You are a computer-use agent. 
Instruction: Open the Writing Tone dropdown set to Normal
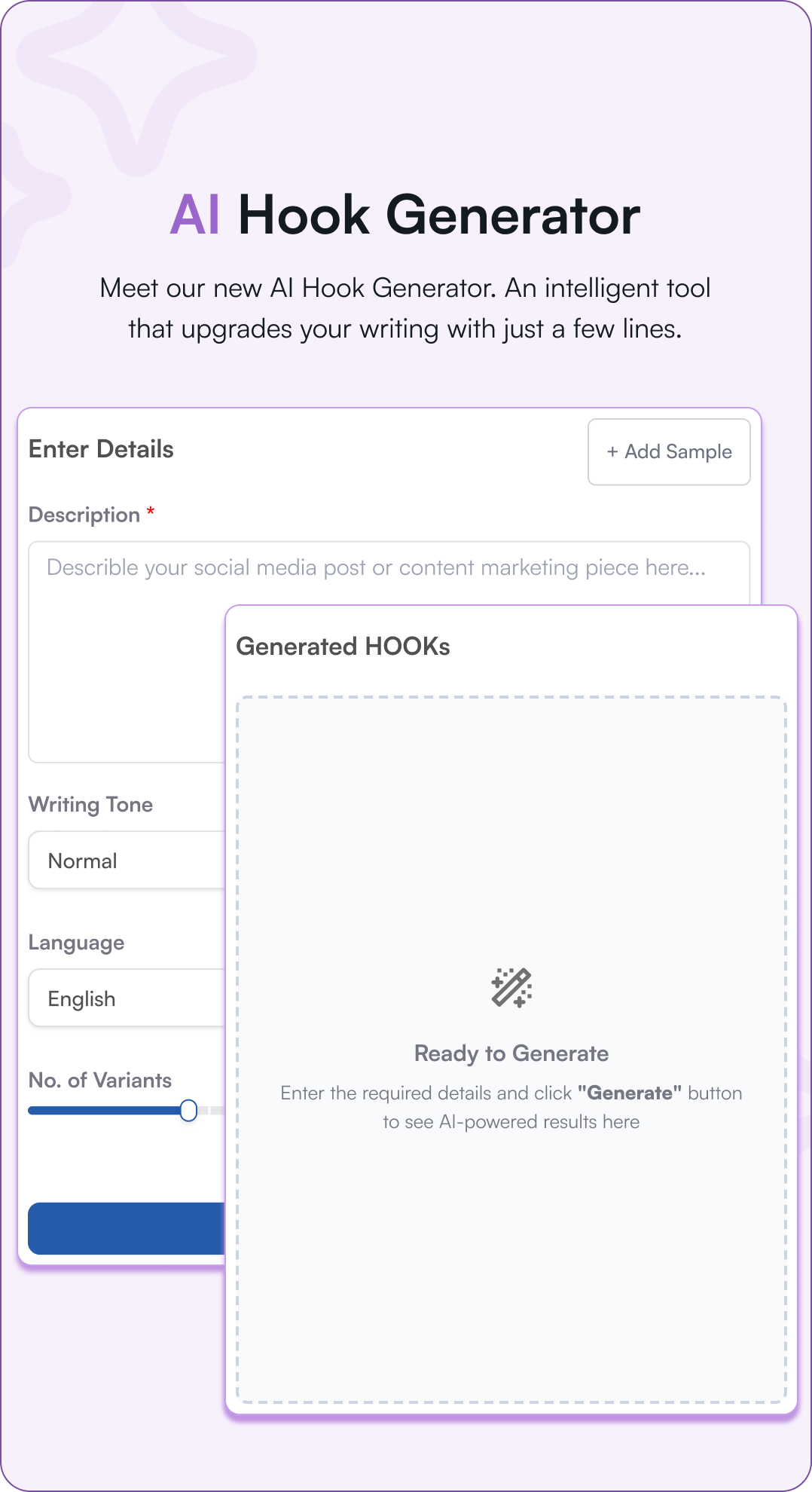coord(121,860)
